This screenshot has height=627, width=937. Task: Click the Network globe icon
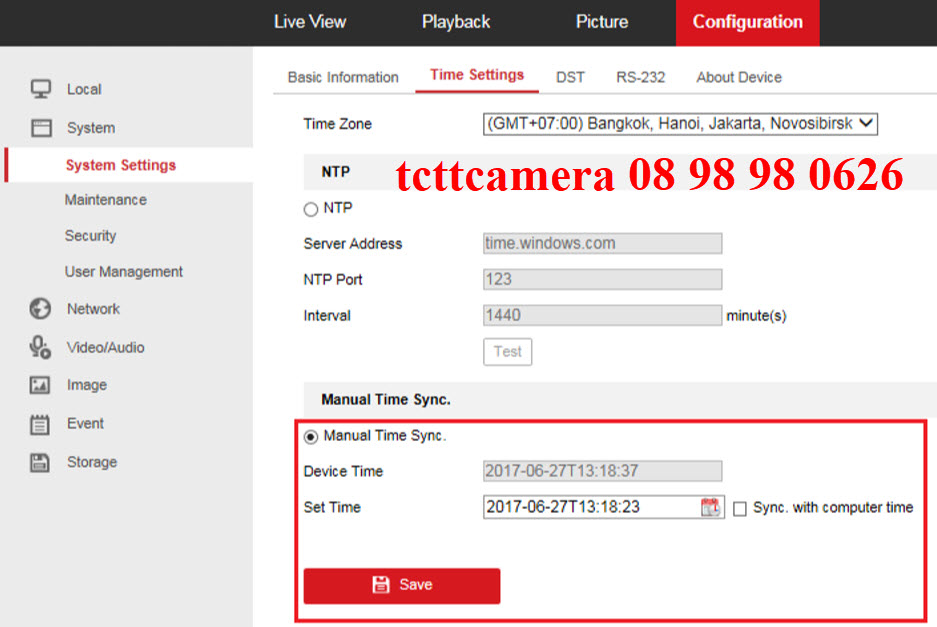point(41,309)
